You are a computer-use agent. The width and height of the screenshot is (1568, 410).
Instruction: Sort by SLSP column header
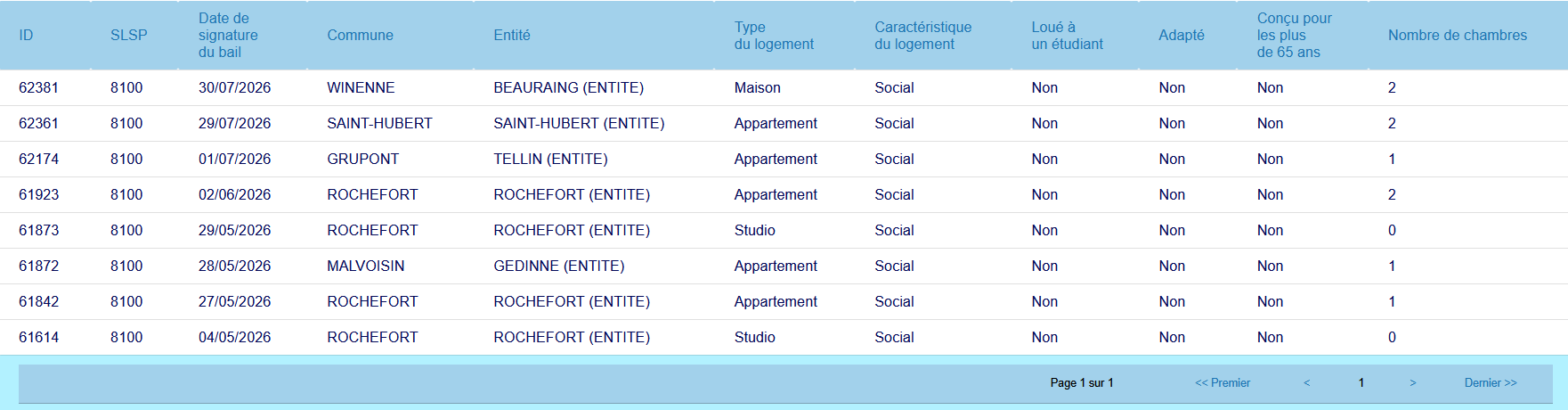click(x=128, y=35)
